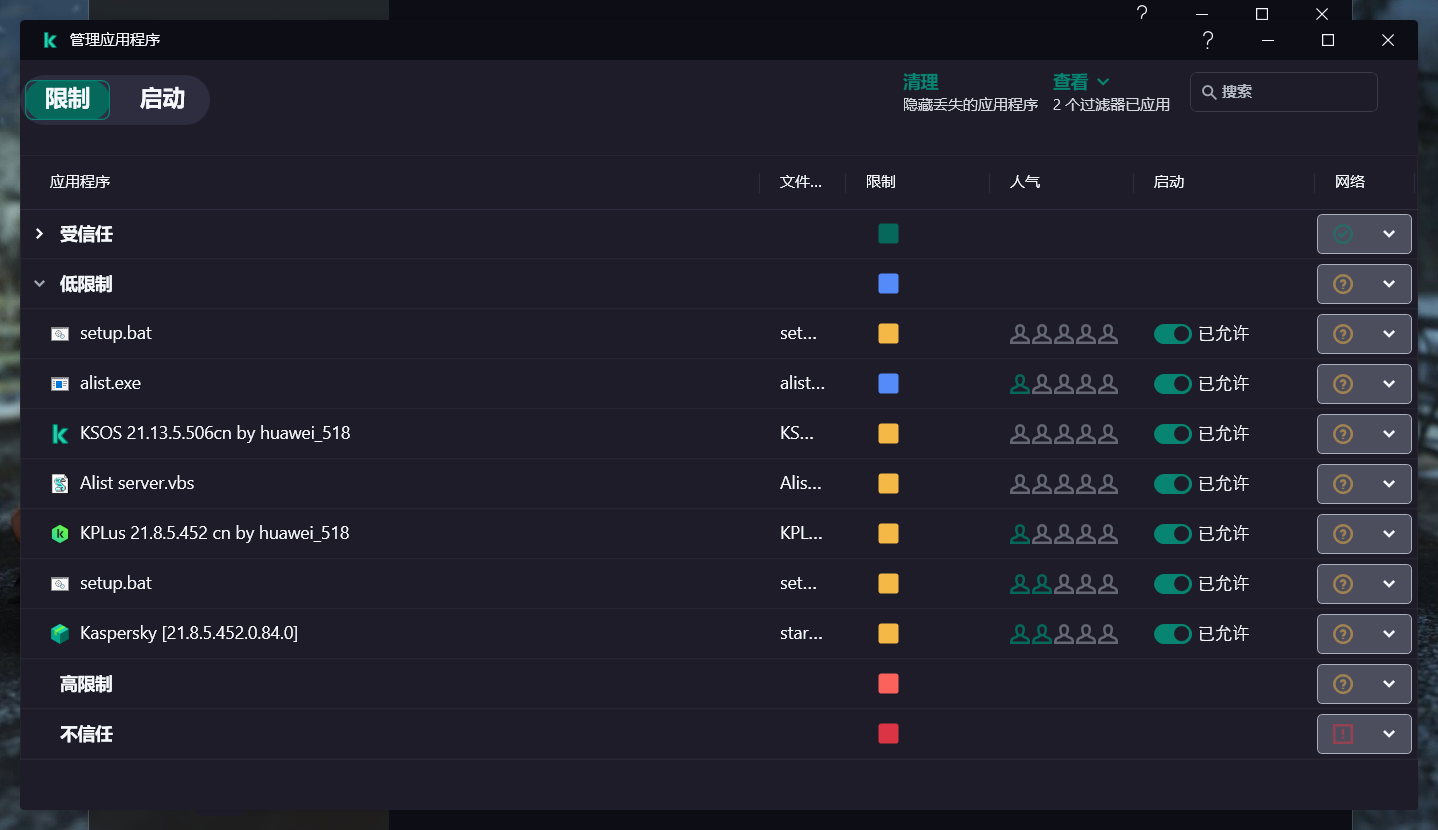
Task: Click the KPLus 21.8.5.452 green app icon
Action: (60, 533)
